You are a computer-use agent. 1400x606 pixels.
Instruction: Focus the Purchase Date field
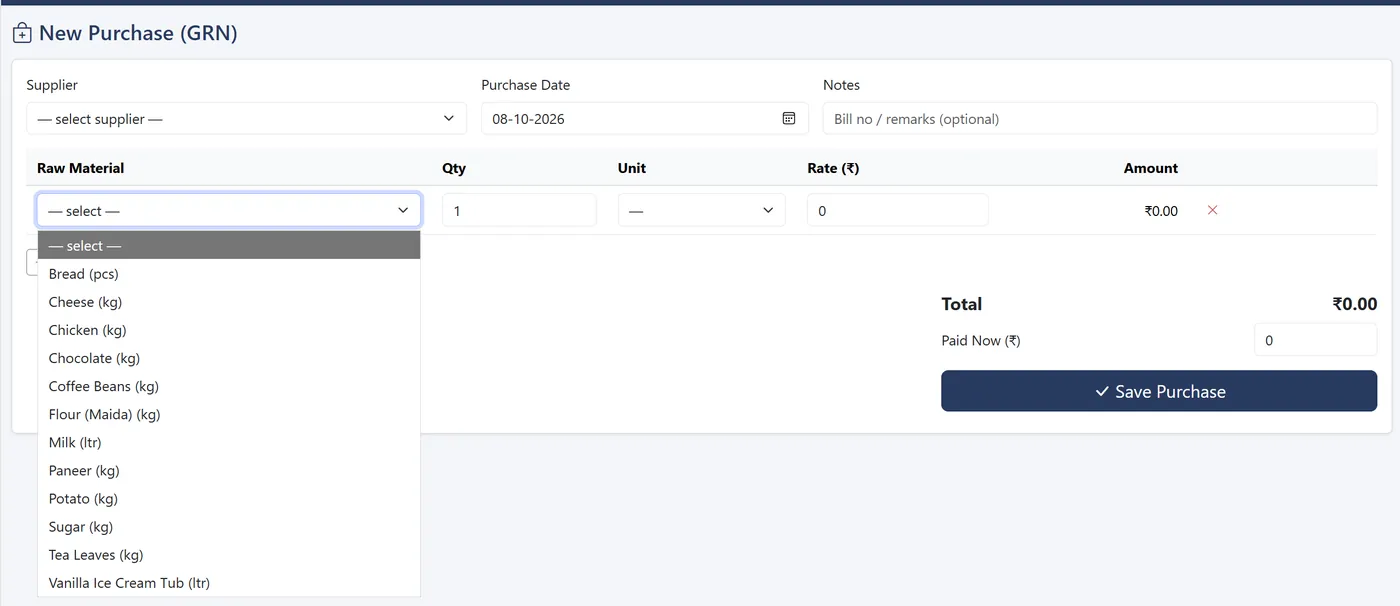[x=645, y=118]
